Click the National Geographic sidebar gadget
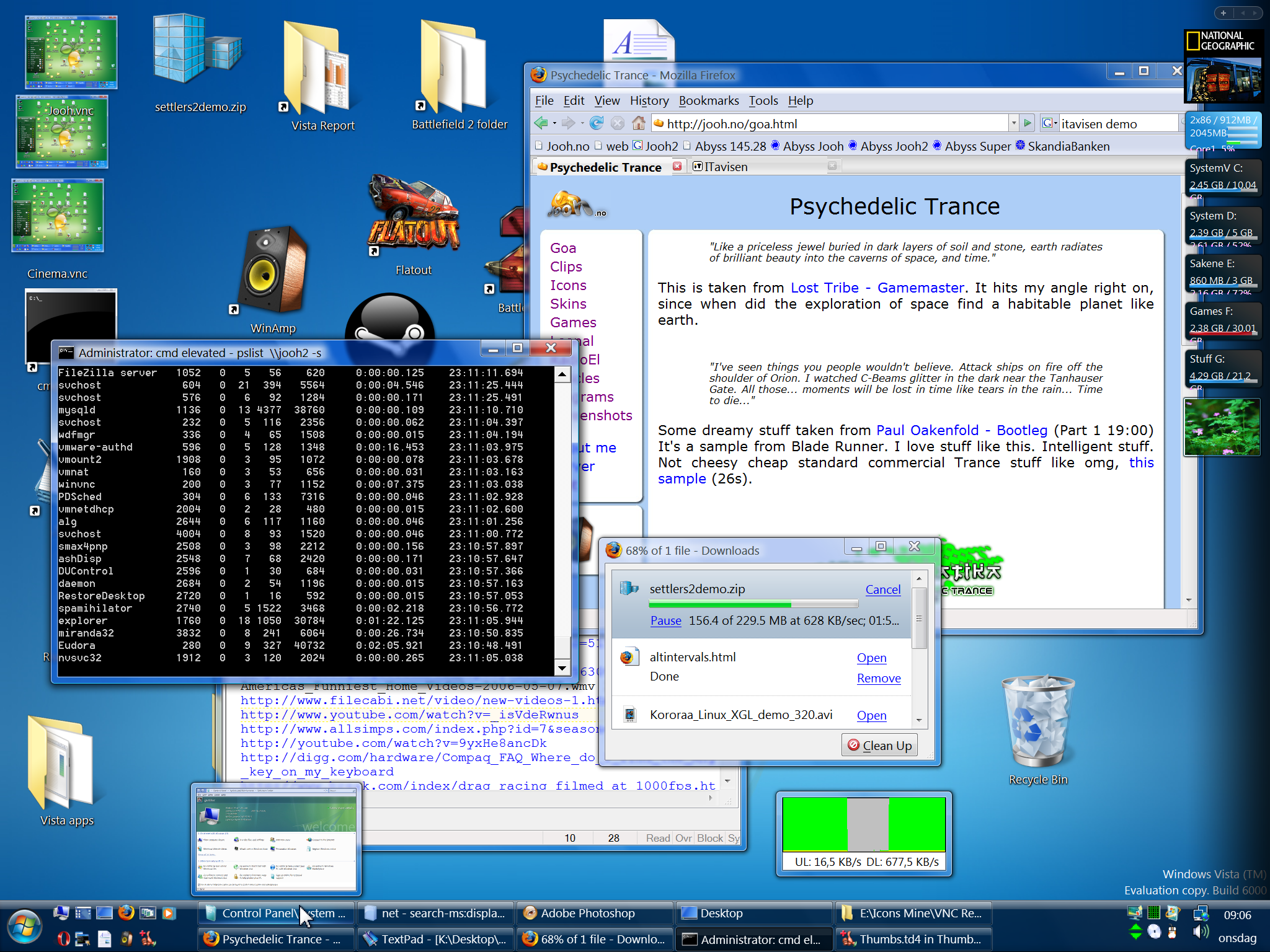Viewport: 1270px width, 952px height. (1223, 66)
